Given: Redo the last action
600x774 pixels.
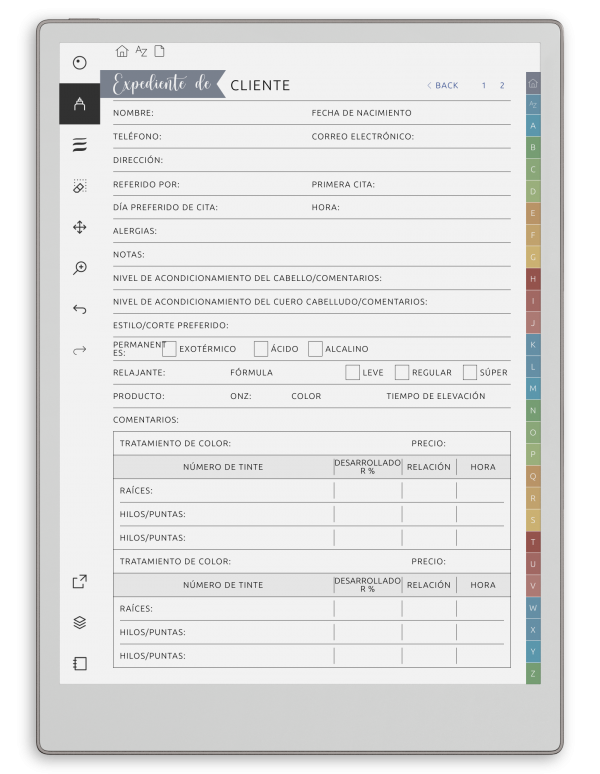Looking at the screenshot, I should click(79, 350).
